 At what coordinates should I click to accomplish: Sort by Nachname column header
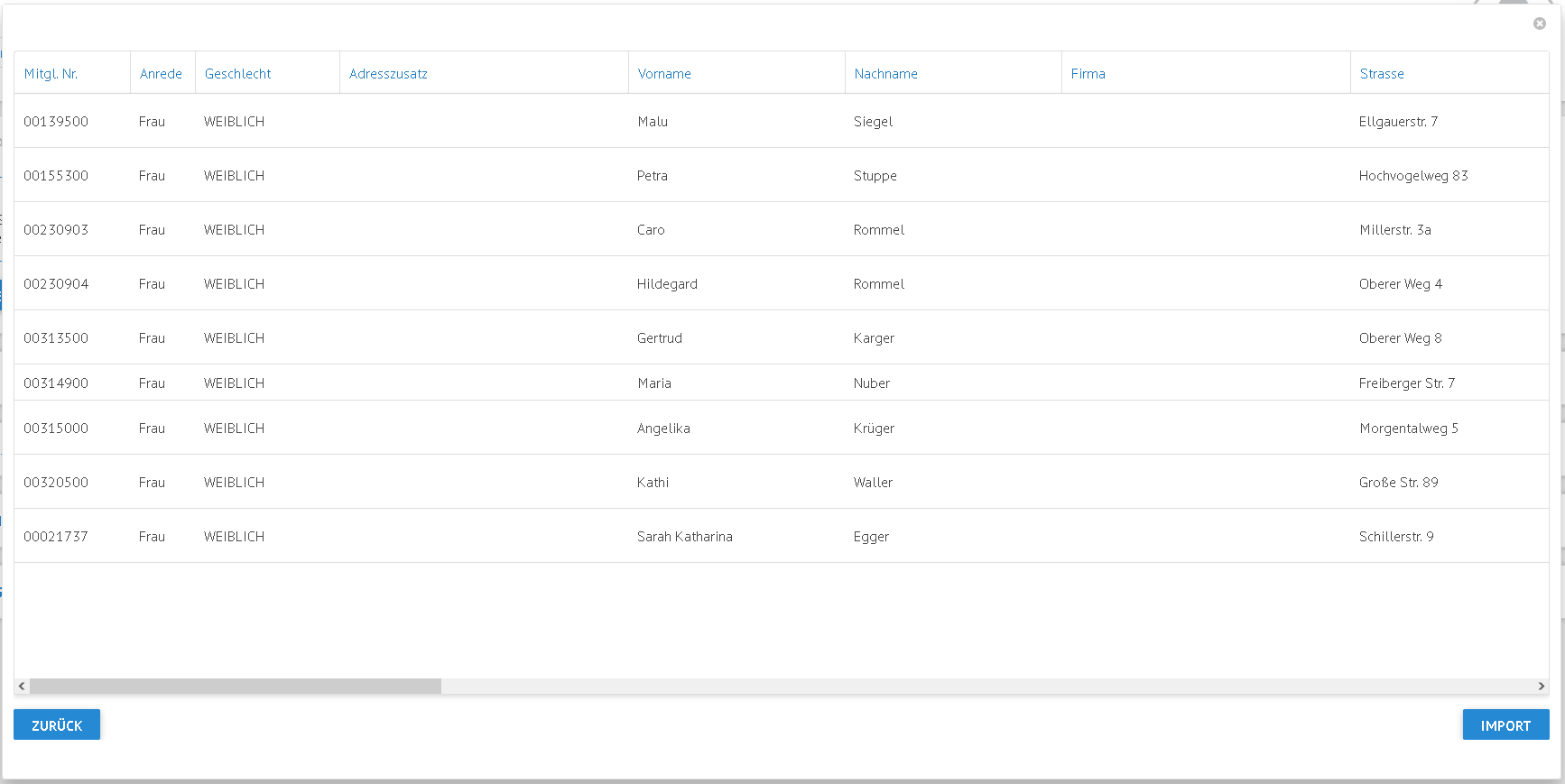tap(885, 74)
